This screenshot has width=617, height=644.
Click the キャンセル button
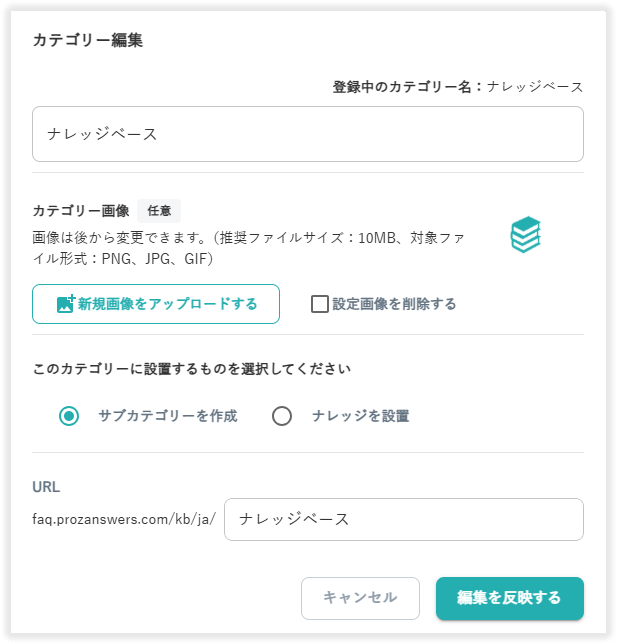pyautogui.click(x=360, y=598)
